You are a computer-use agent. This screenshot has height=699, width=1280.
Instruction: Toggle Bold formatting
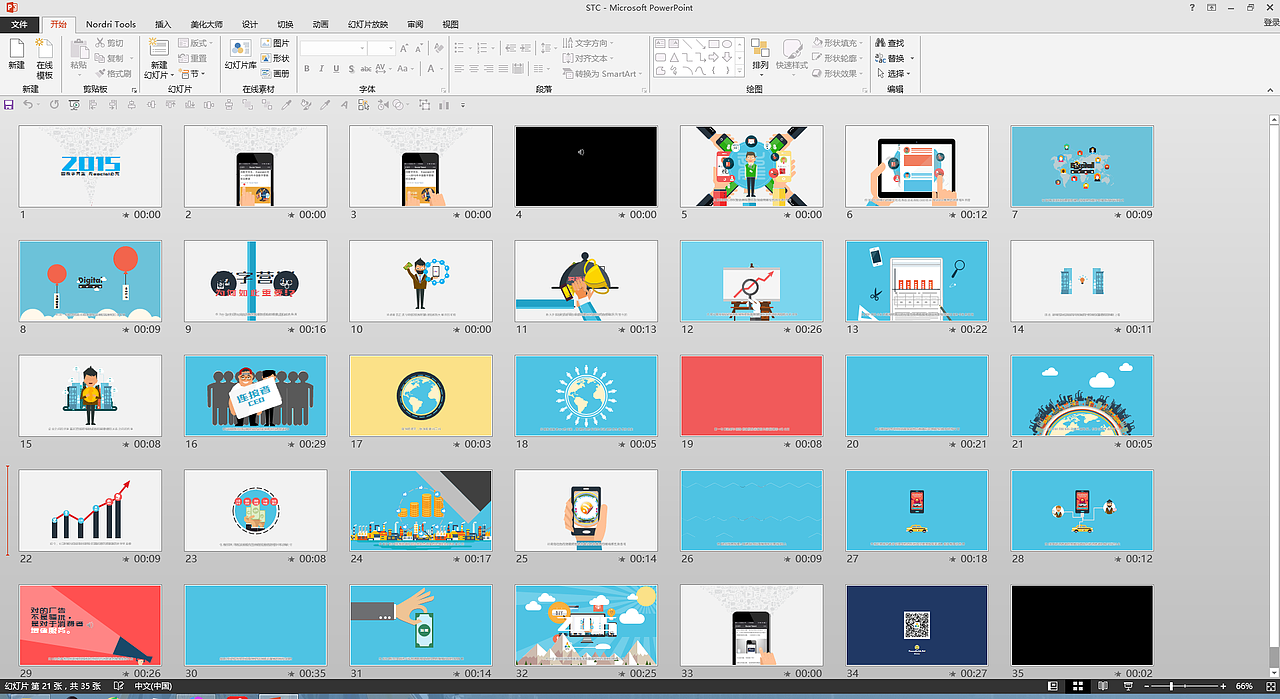click(x=307, y=69)
